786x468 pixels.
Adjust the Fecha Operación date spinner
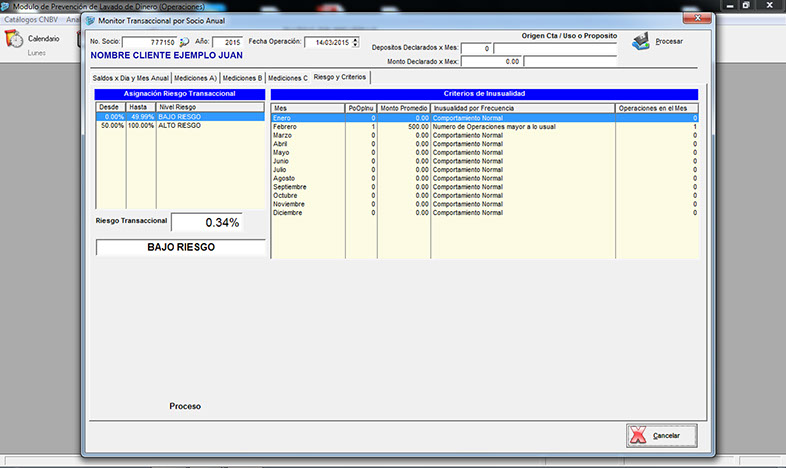pos(356,43)
